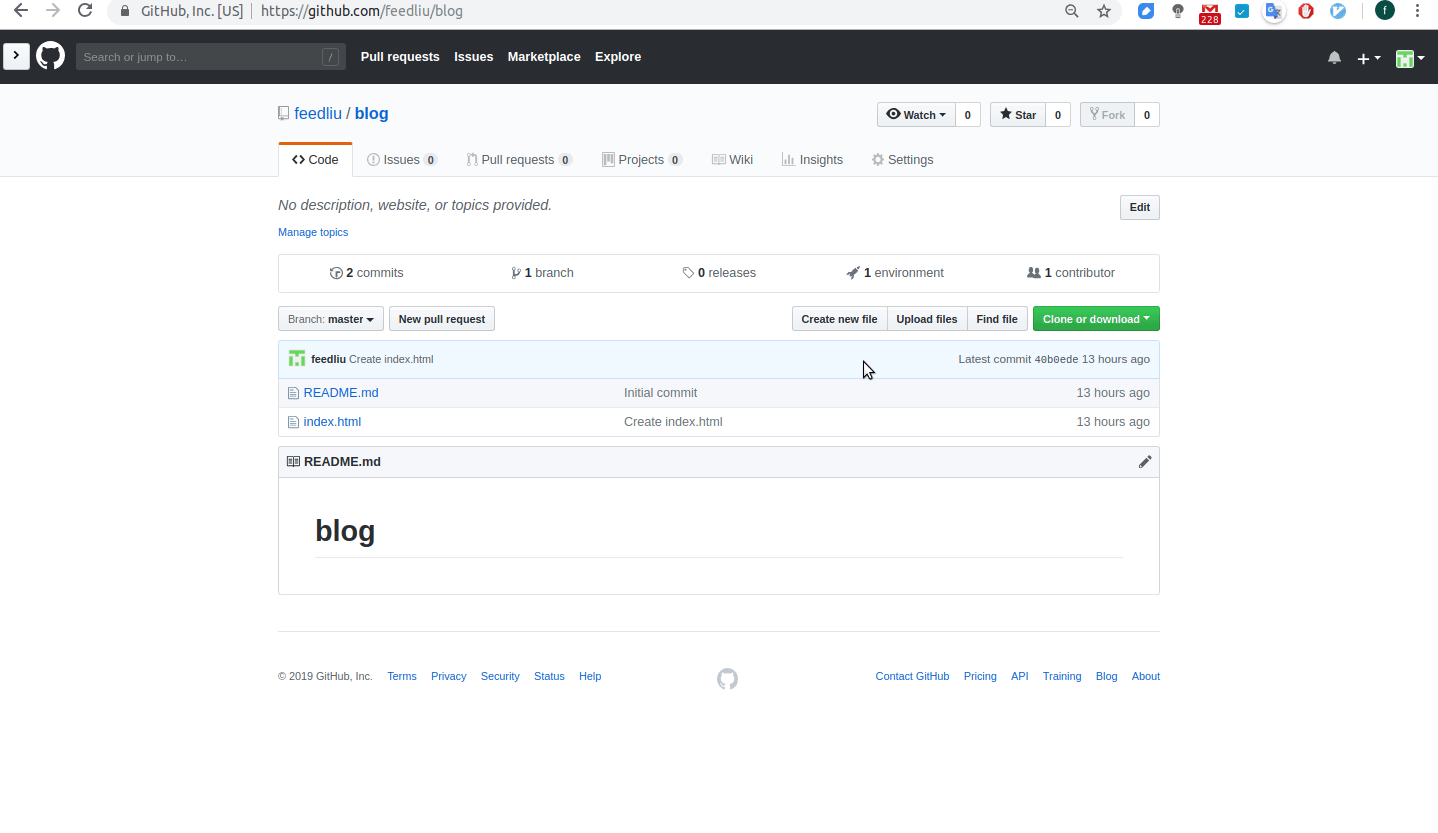
Task: Open the GitHub octocat logo home
Action: (x=51, y=56)
